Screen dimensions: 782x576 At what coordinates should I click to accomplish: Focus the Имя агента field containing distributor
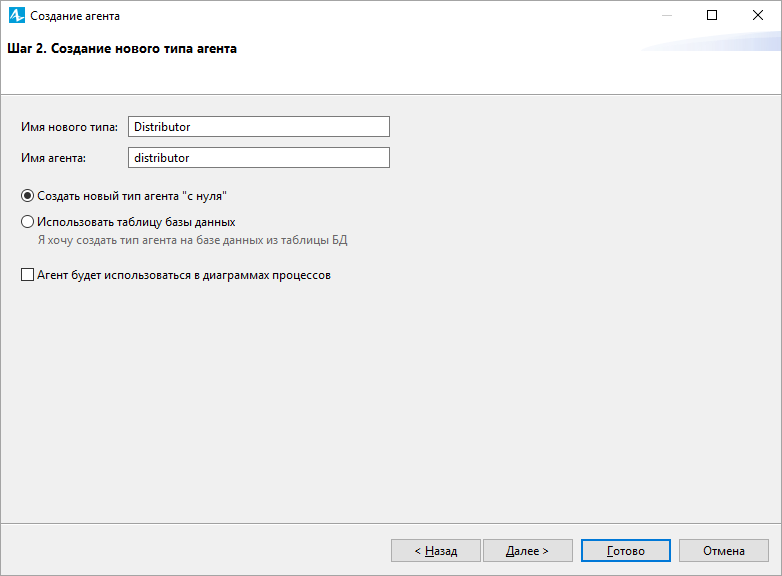[259, 158]
